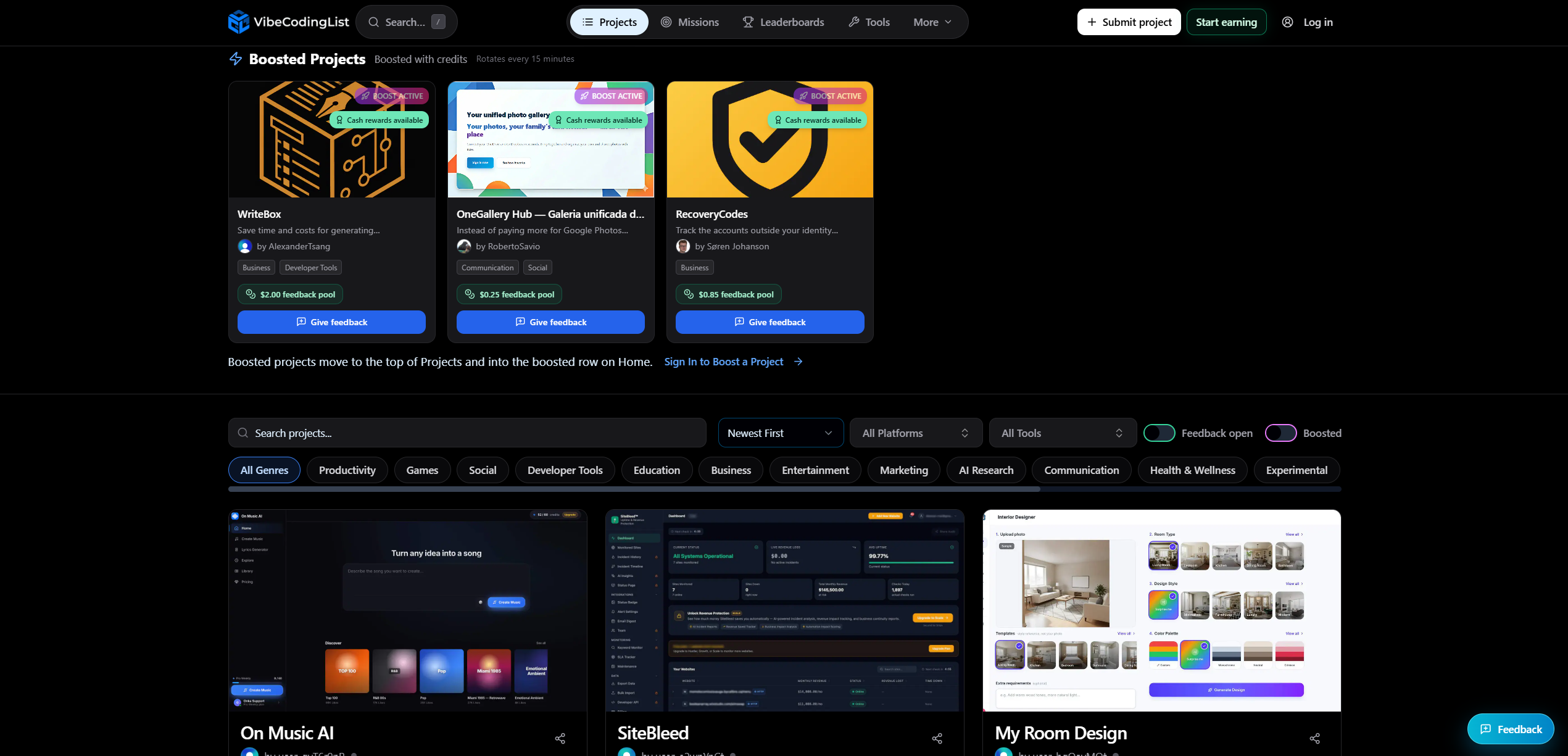
Task: Click Developer Tools tag on WriteBox card
Action: coord(311,267)
